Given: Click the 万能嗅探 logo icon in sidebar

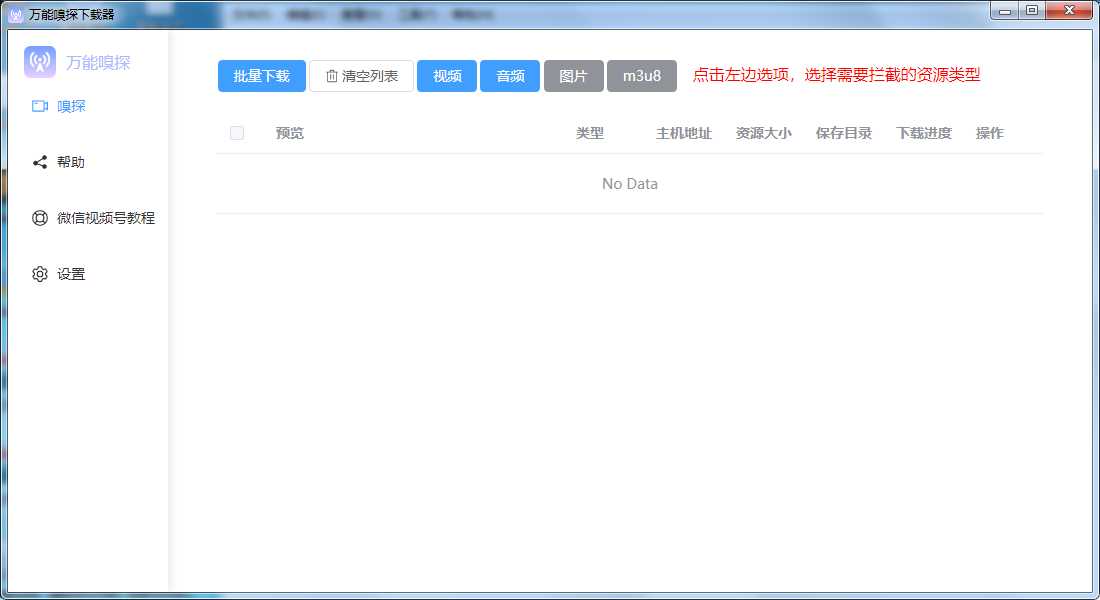Looking at the screenshot, I should [x=40, y=62].
